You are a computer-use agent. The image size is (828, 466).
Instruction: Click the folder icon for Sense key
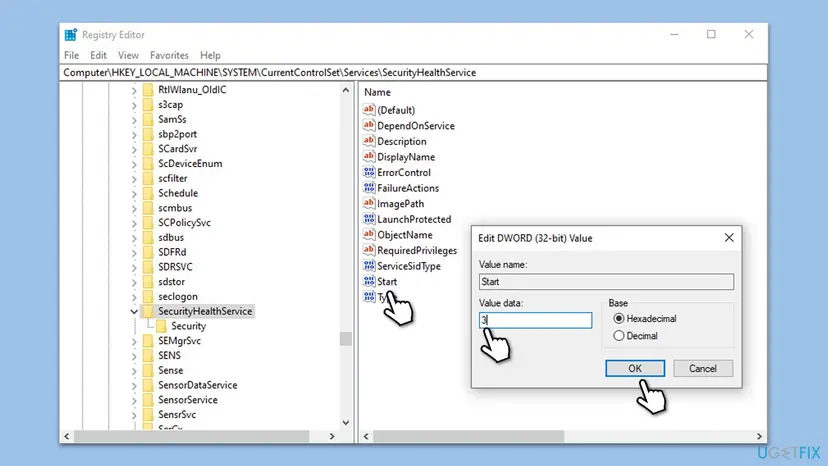click(148, 370)
